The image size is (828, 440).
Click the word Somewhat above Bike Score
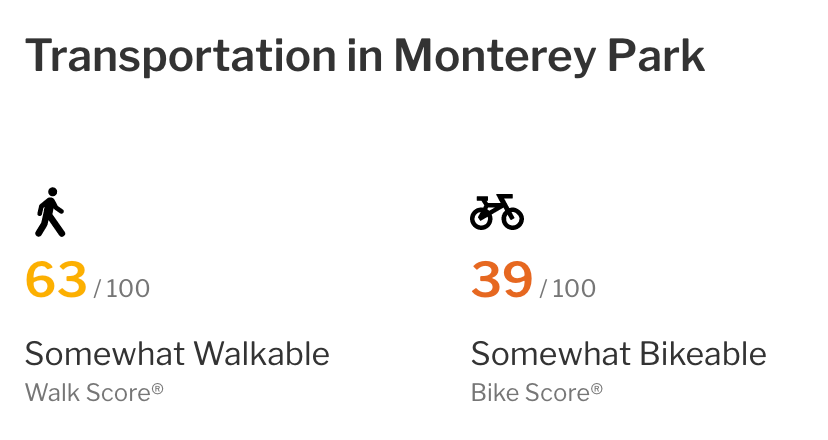pyautogui.click(x=551, y=353)
